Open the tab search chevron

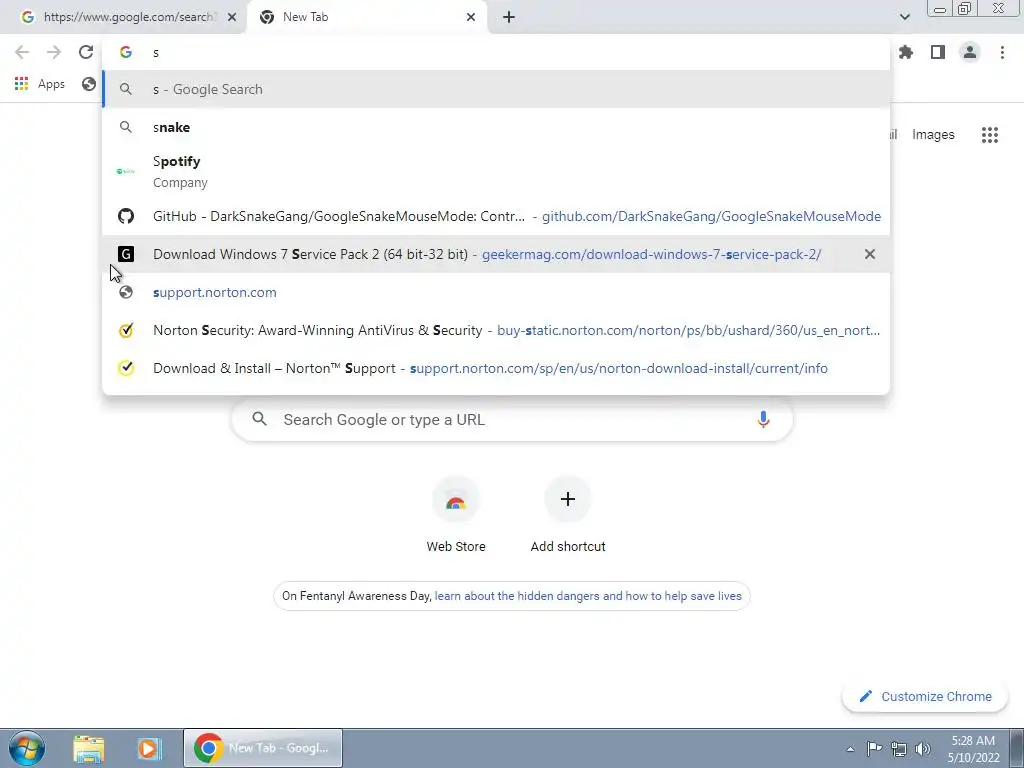click(x=904, y=17)
